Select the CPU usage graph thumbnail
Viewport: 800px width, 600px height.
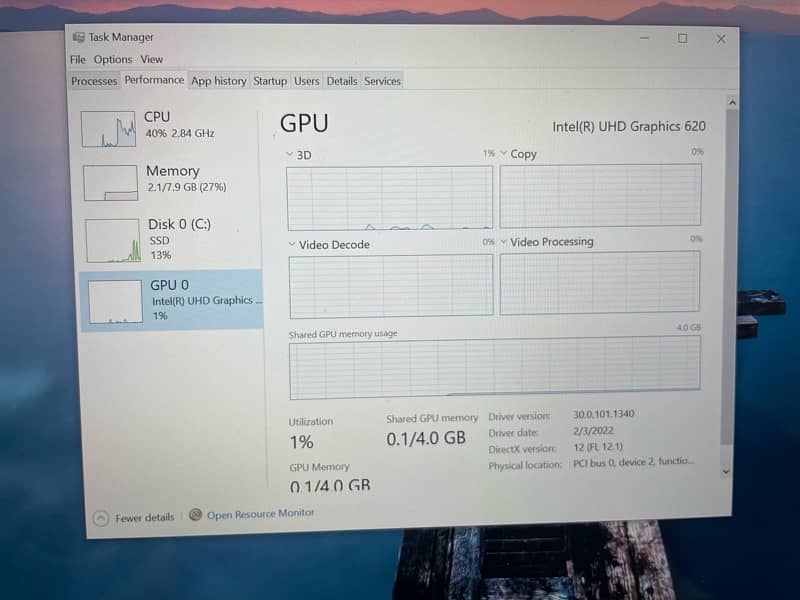click(x=108, y=129)
